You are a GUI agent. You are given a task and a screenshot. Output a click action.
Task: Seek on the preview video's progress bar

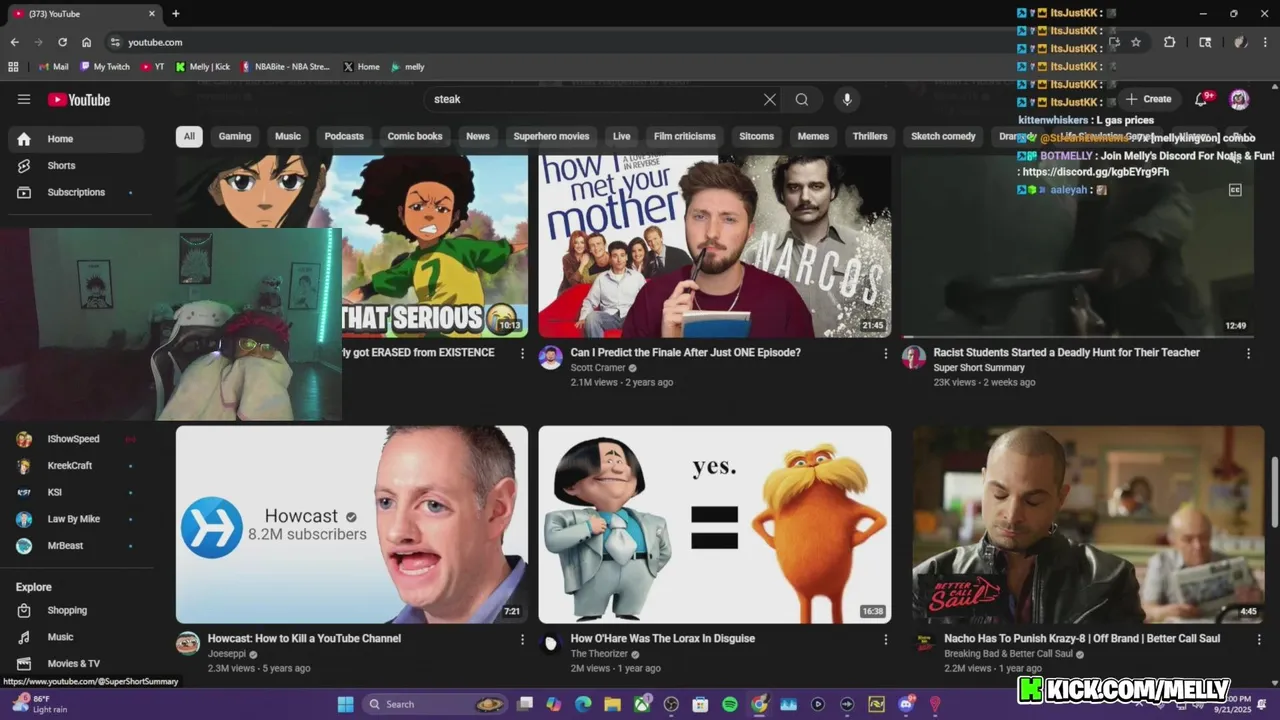coord(1078,337)
